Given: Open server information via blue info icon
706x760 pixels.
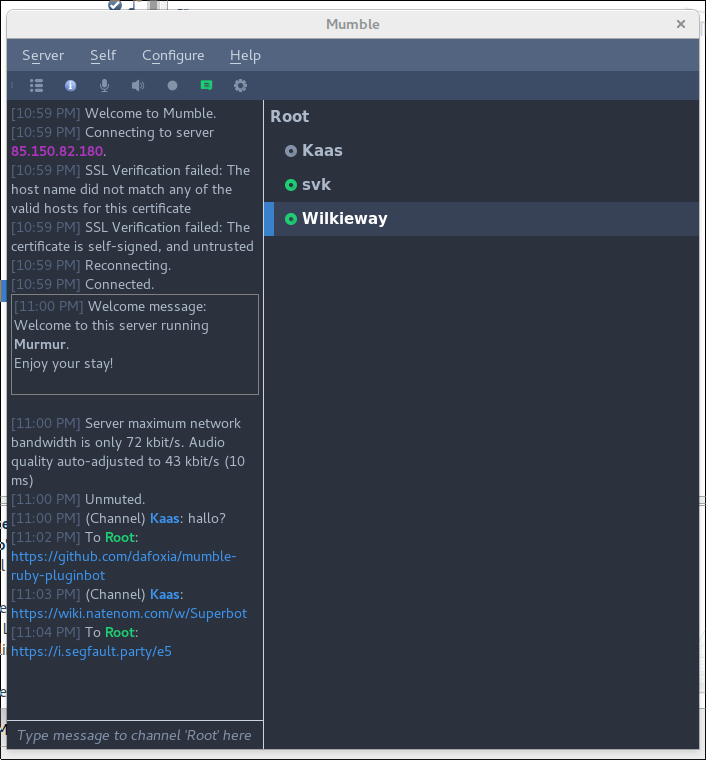Looking at the screenshot, I should coord(70,86).
